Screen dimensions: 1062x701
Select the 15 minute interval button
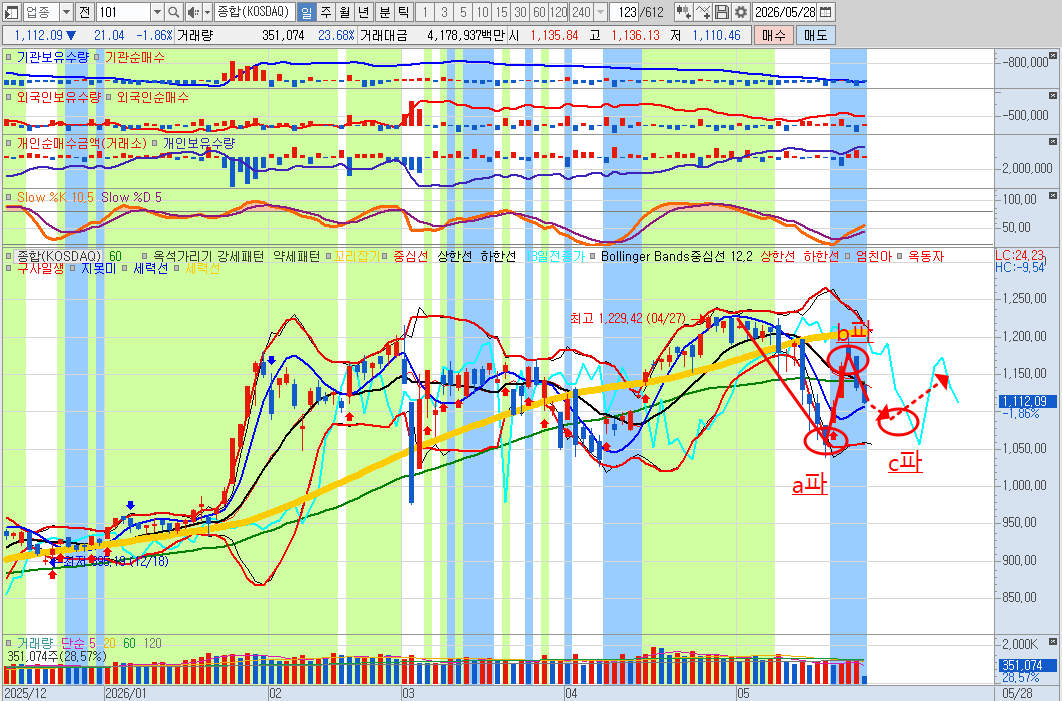[x=501, y=12]
